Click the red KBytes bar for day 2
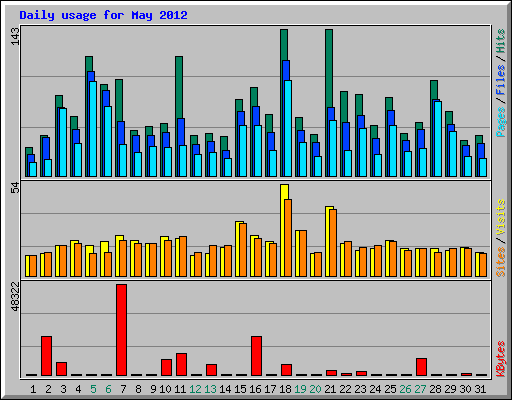This screenshot has height=400, width=512. point(46,356)
